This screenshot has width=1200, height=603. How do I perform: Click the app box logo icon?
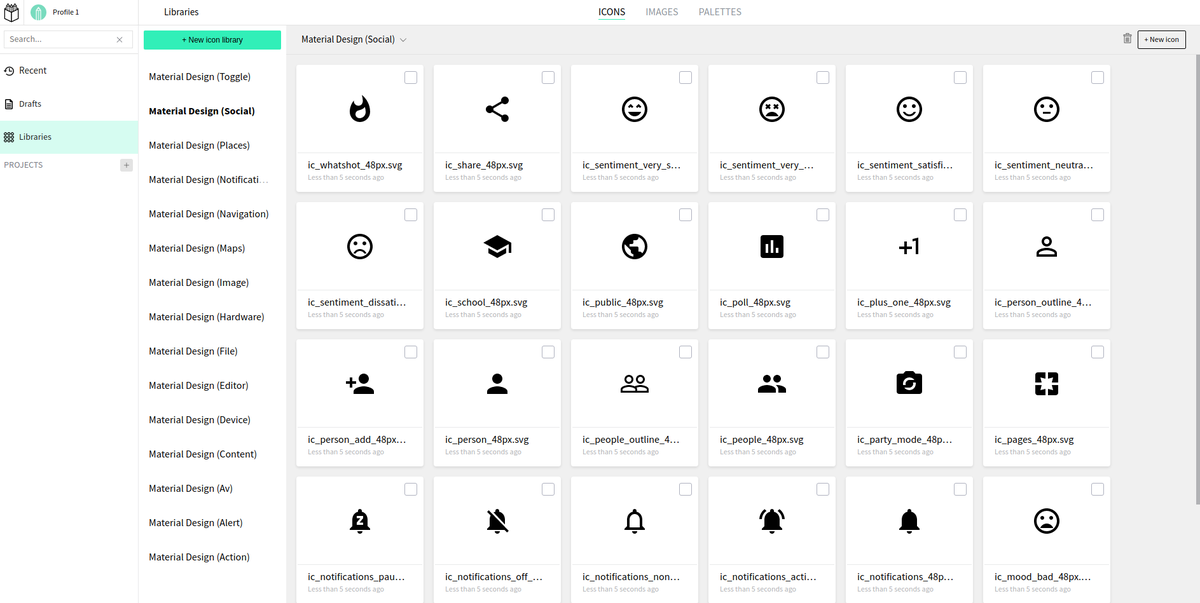tap(12, 12)
